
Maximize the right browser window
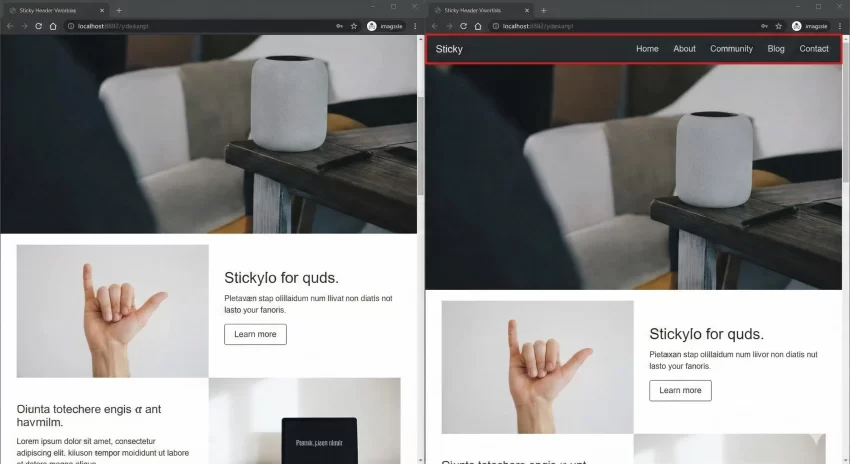[819, 7]
